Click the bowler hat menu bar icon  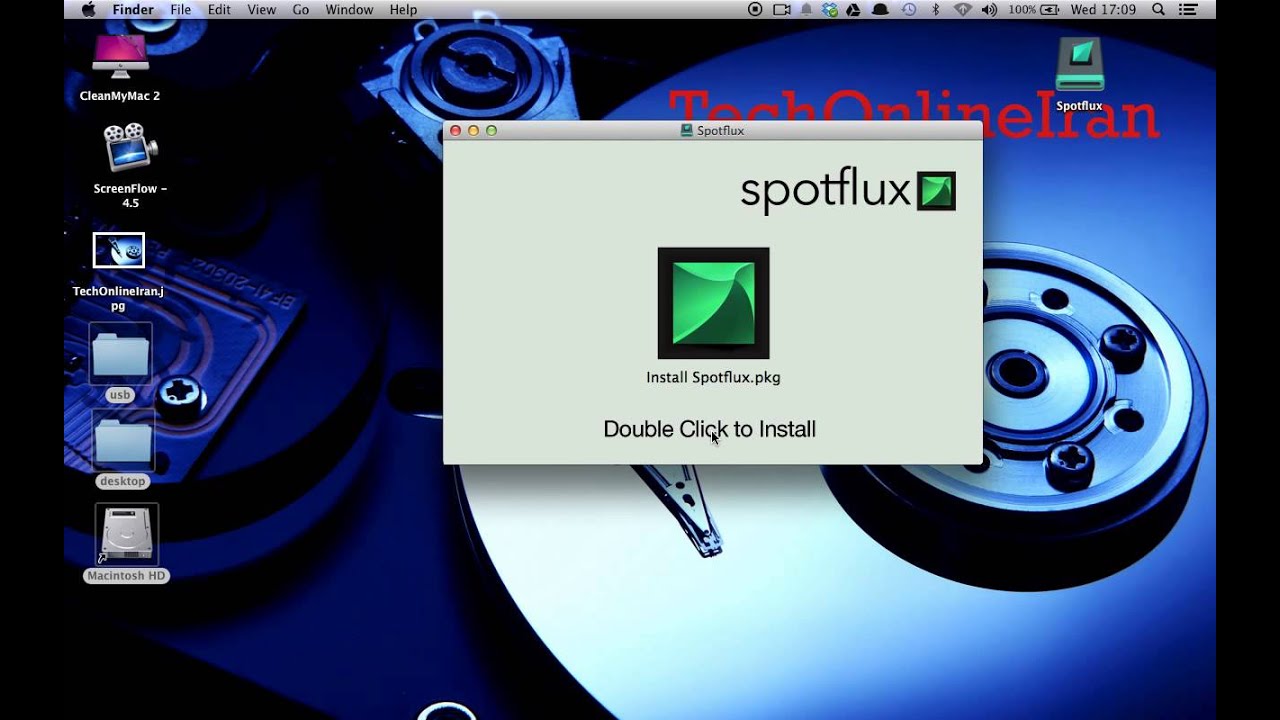click(x=880, y=9)
